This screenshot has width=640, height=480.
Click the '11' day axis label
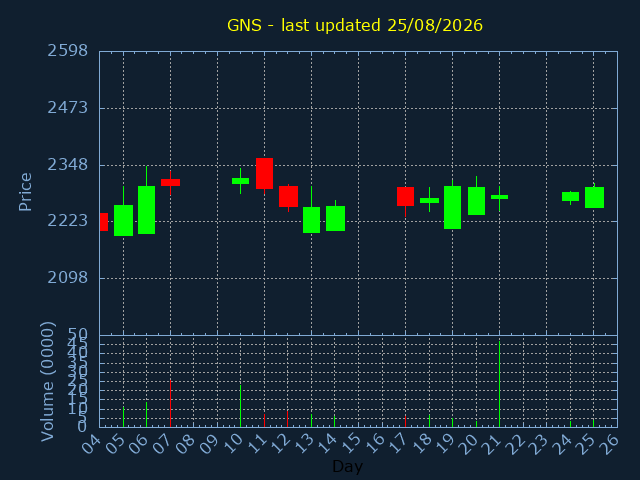click(256, 444)
